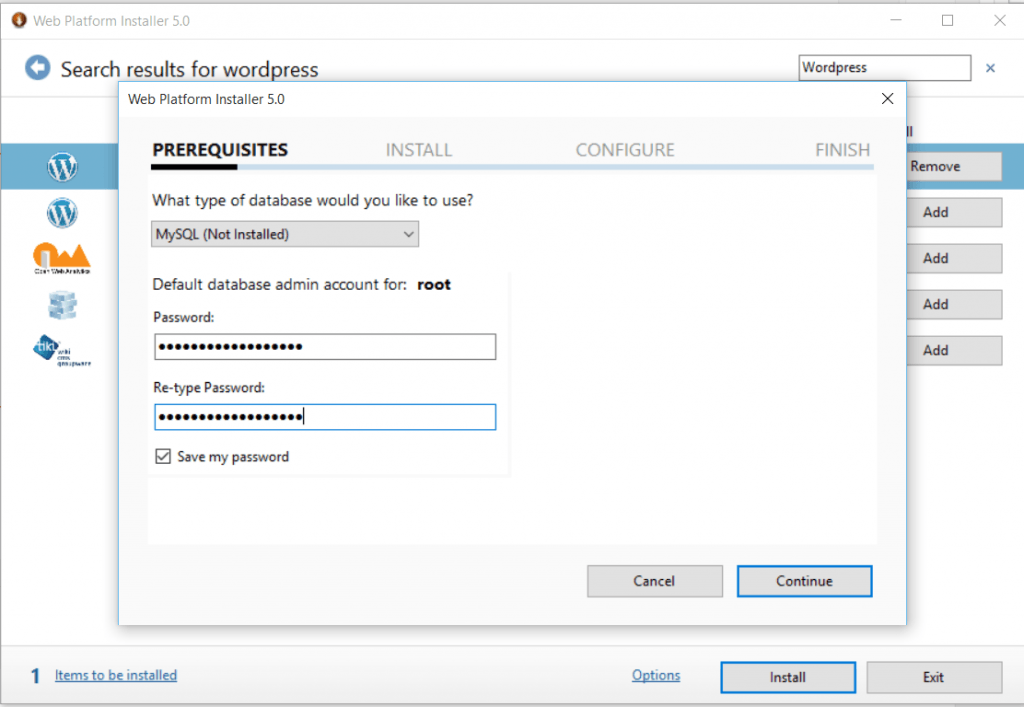This screenshot has width=1024, height=707.
Task: Maximize the Web Platform Installer window
Action: coord(948,20)
